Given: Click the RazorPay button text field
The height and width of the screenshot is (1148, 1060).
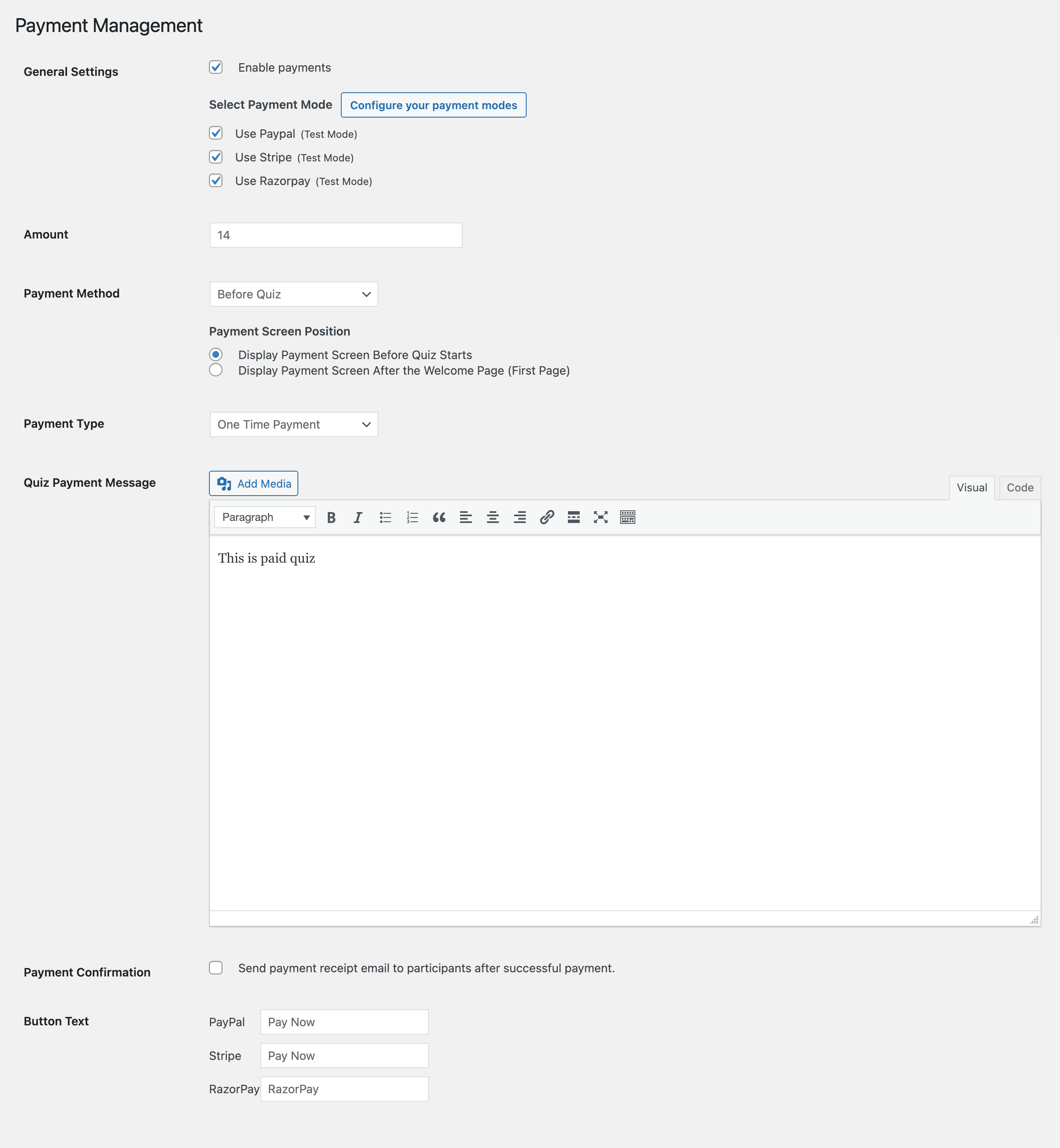Looking at the screenshot, I should (344, 1089).
